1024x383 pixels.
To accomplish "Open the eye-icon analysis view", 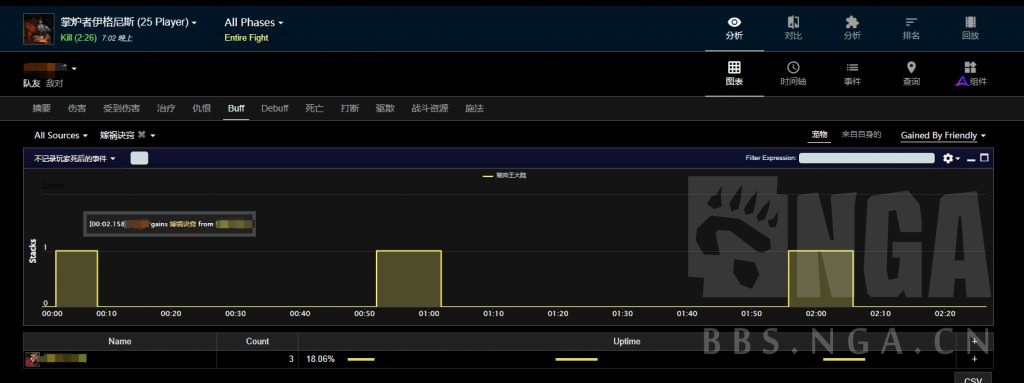I will click(734, 28).
